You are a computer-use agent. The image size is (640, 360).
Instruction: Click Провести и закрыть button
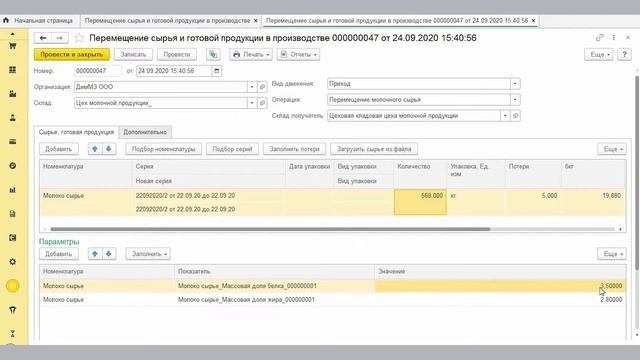[72, 54]
